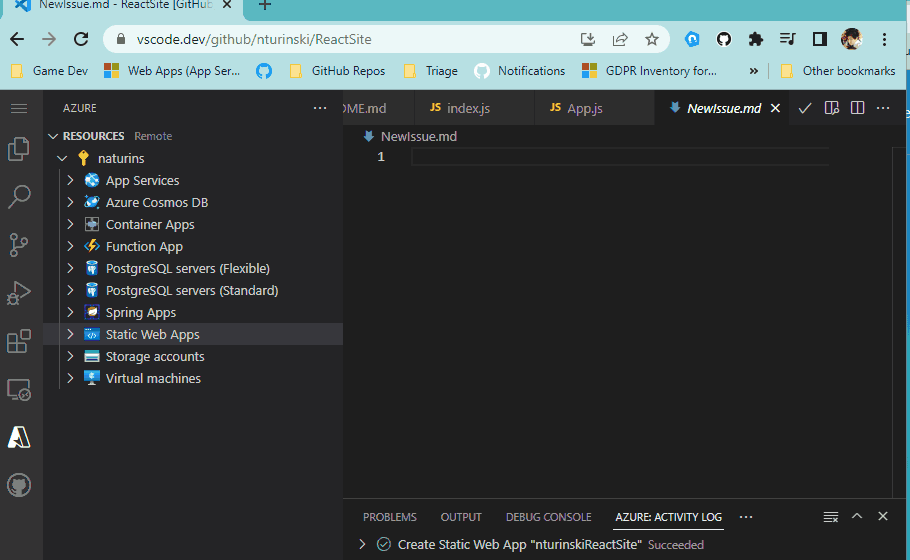Click the Azure panel more actions ellipsis
The width and height of the screenshot is (910, 560).
tap(320, 108)
